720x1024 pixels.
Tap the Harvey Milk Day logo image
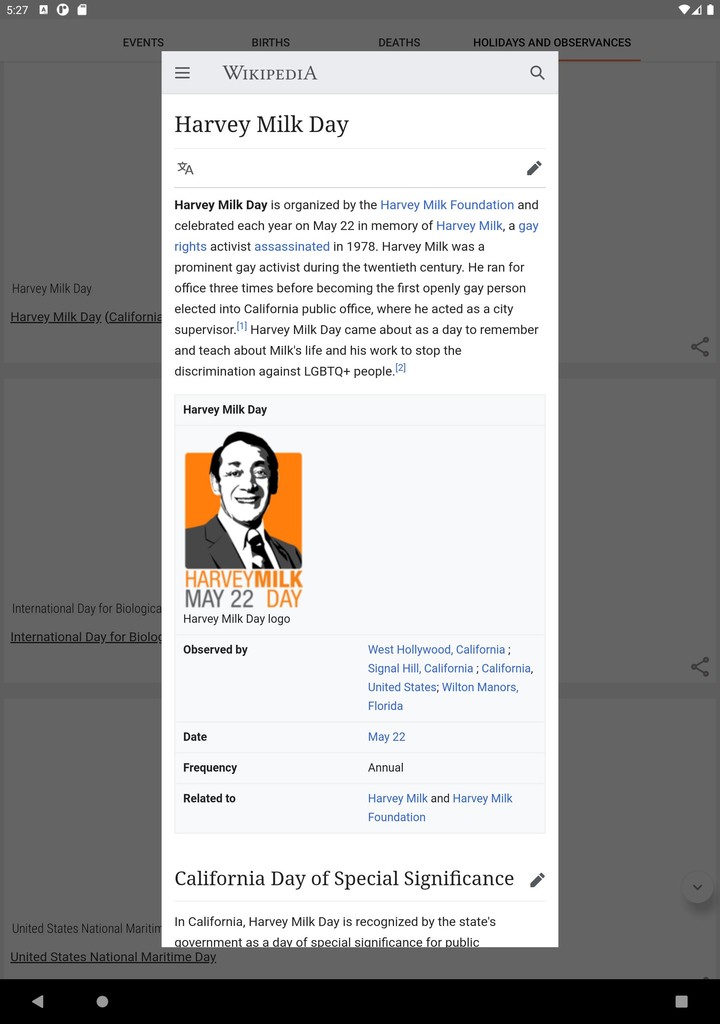coord(244,520)
